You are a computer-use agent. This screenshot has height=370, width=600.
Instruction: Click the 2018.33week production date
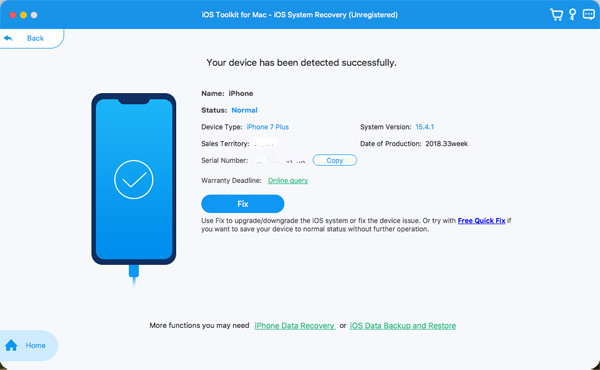(x=447, y=144)
